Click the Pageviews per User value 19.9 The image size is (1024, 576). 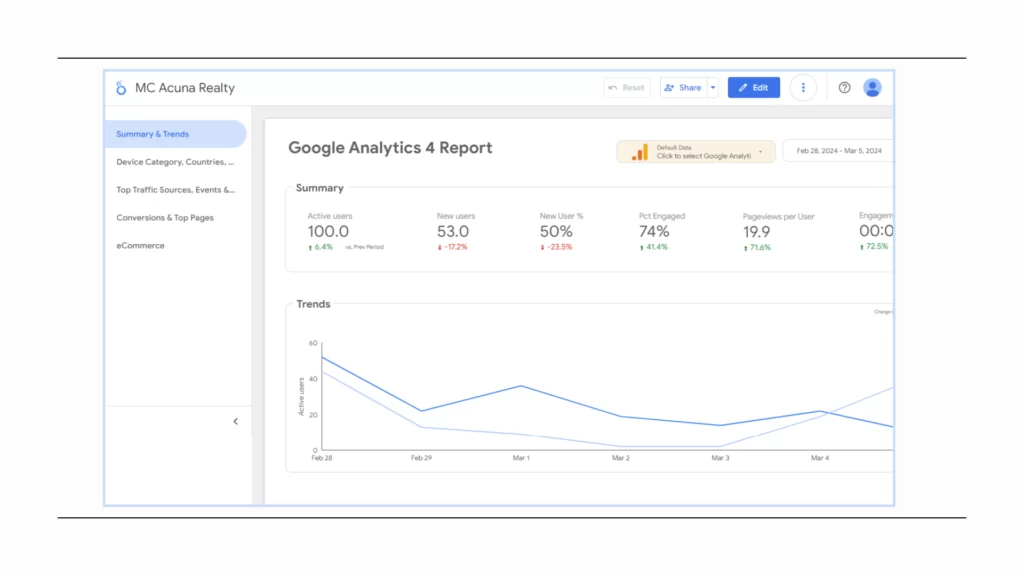(756, 232)
